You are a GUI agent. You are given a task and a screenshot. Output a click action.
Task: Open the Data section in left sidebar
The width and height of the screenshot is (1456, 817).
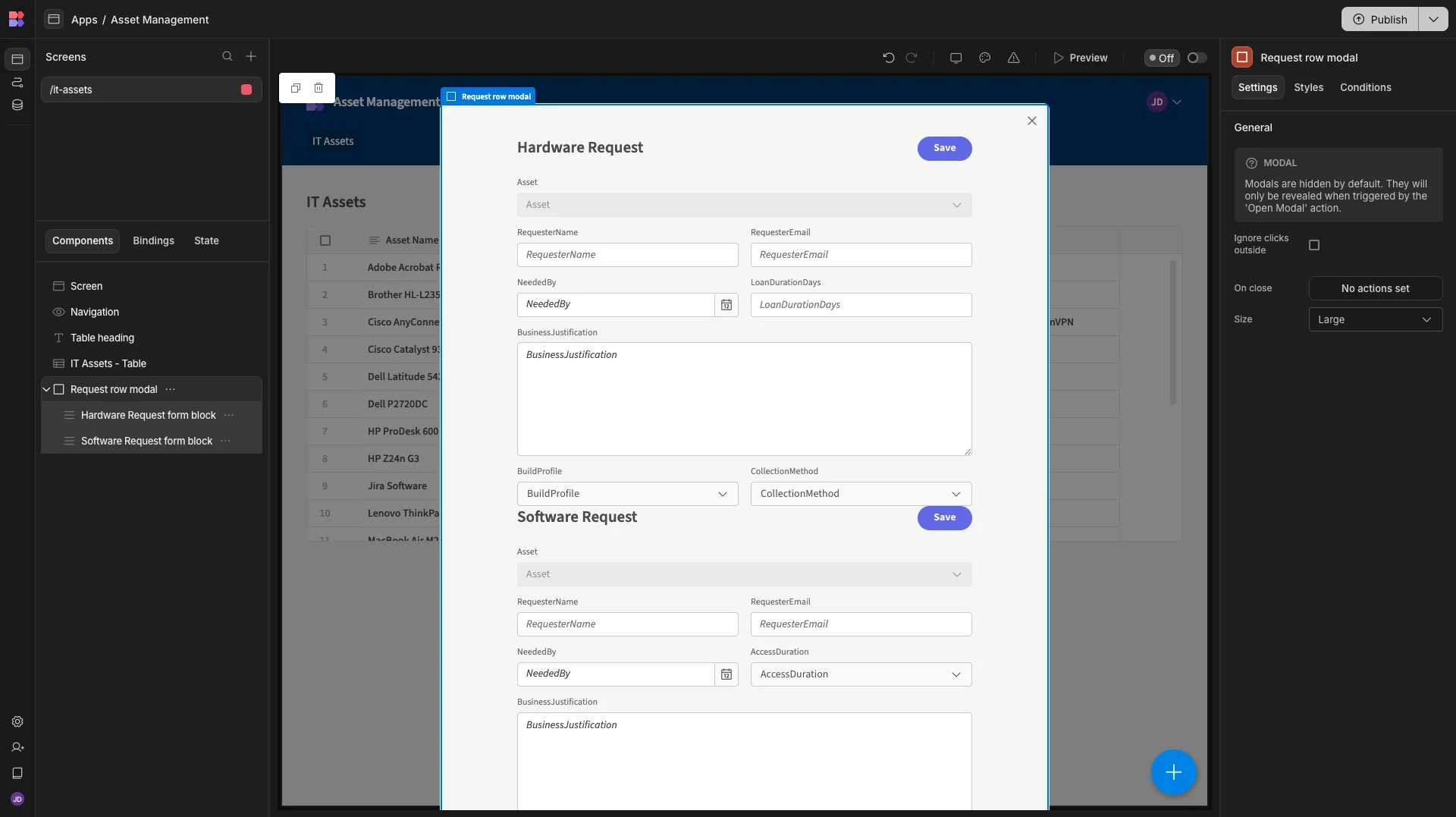[x=17, y=105]
